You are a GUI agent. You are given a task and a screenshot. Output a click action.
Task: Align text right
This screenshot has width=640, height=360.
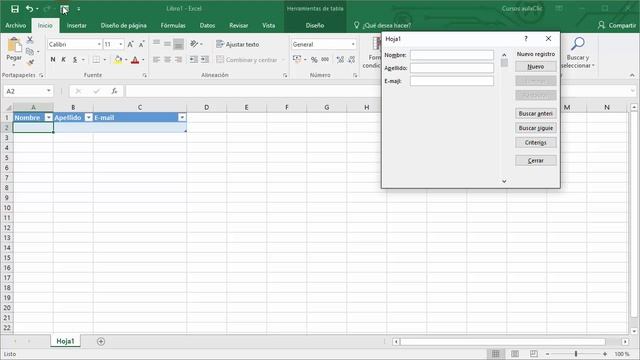point(178,60)
